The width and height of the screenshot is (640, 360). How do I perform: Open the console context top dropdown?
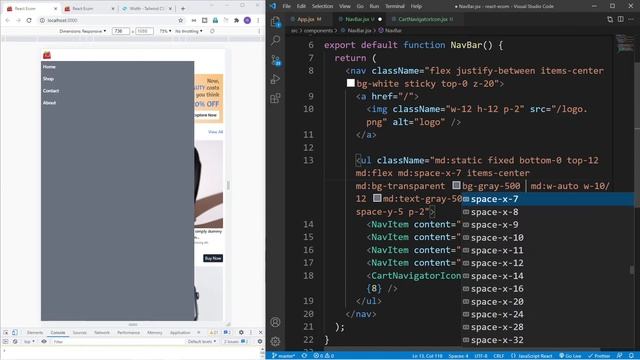[29, 341]
